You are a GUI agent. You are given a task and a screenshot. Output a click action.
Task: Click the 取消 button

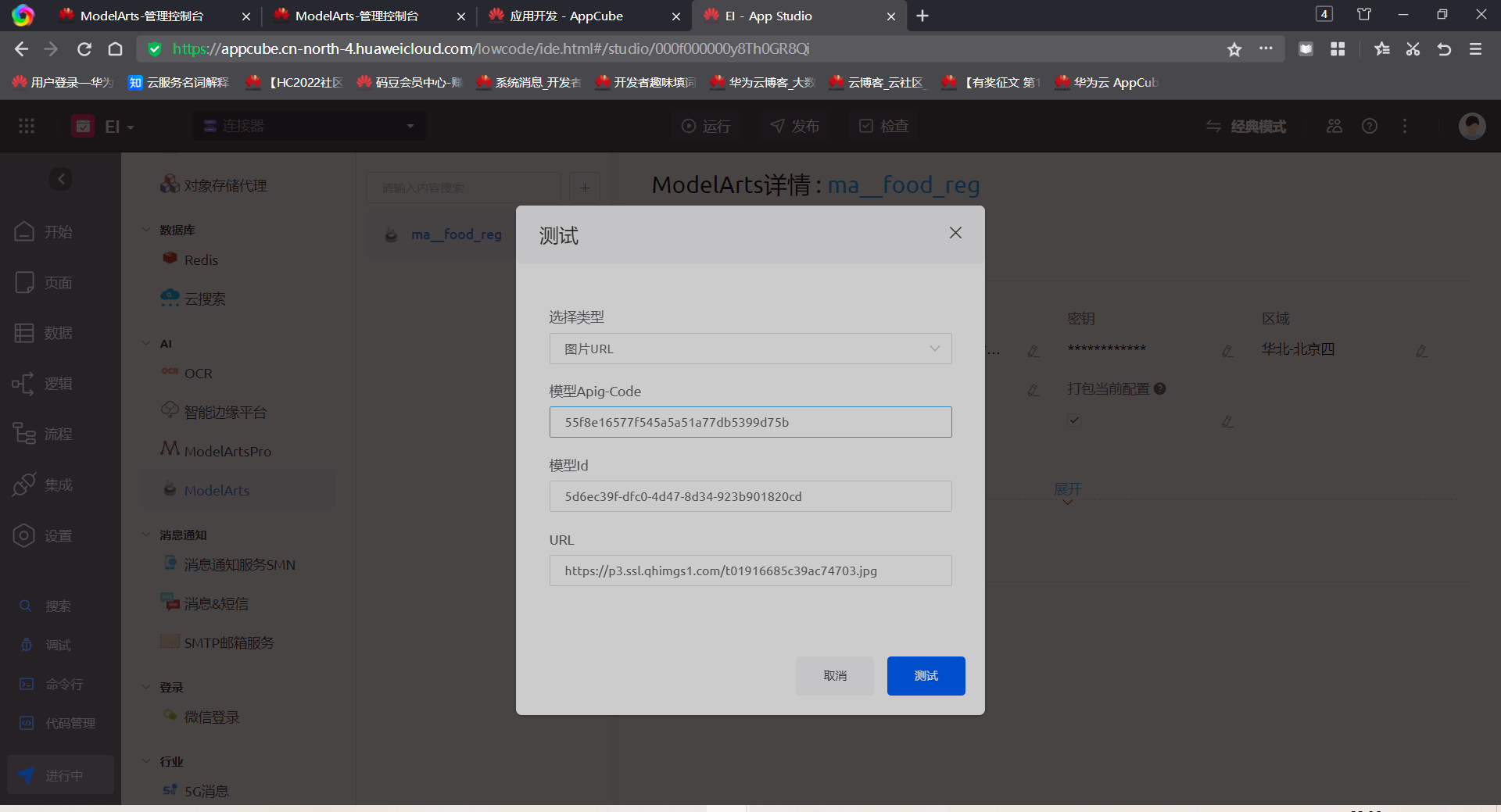(x=835, y=676)
